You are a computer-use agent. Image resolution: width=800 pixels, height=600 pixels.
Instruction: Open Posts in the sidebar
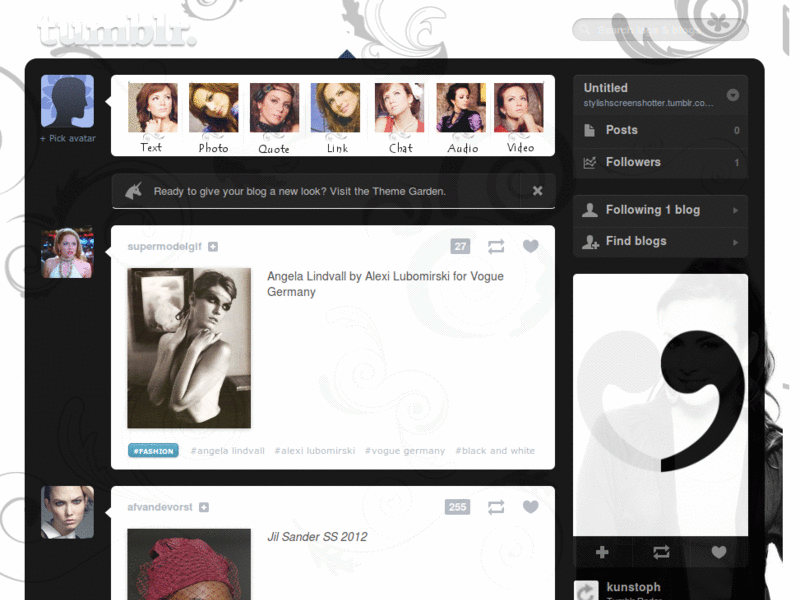(x=661, y=130)
